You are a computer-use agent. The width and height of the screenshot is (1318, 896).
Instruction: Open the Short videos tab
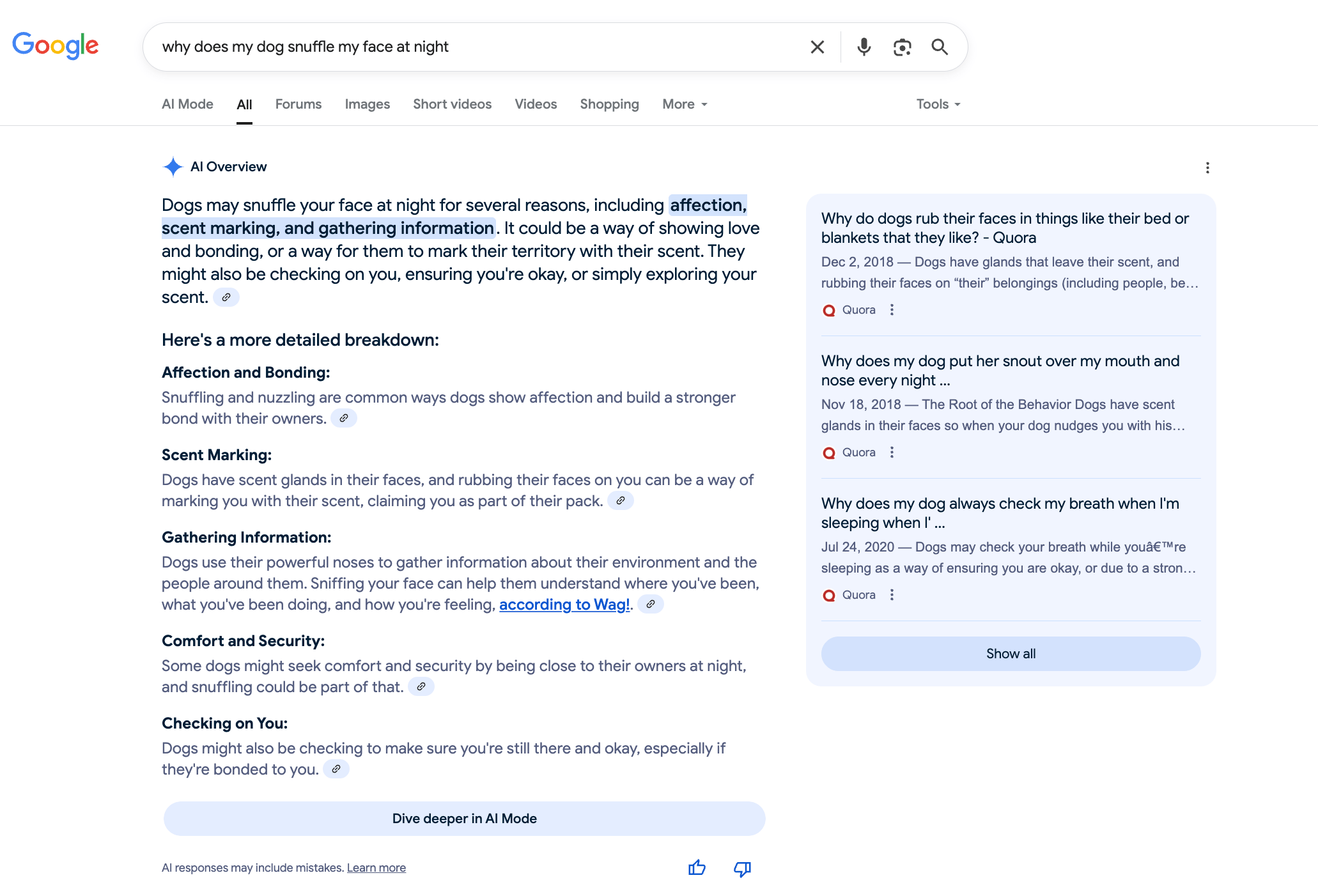click(452, 104)
